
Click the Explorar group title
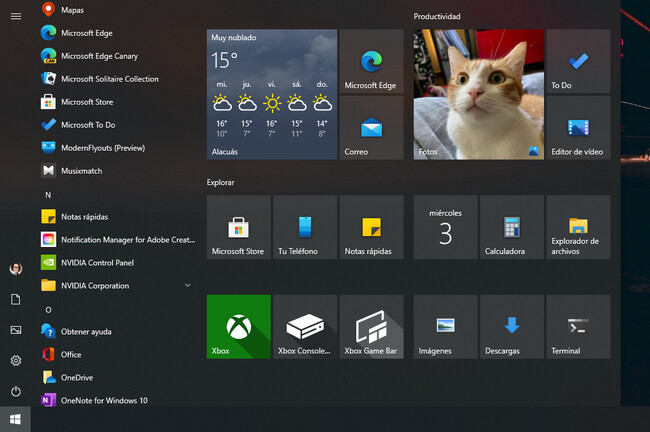click(220, 182)
